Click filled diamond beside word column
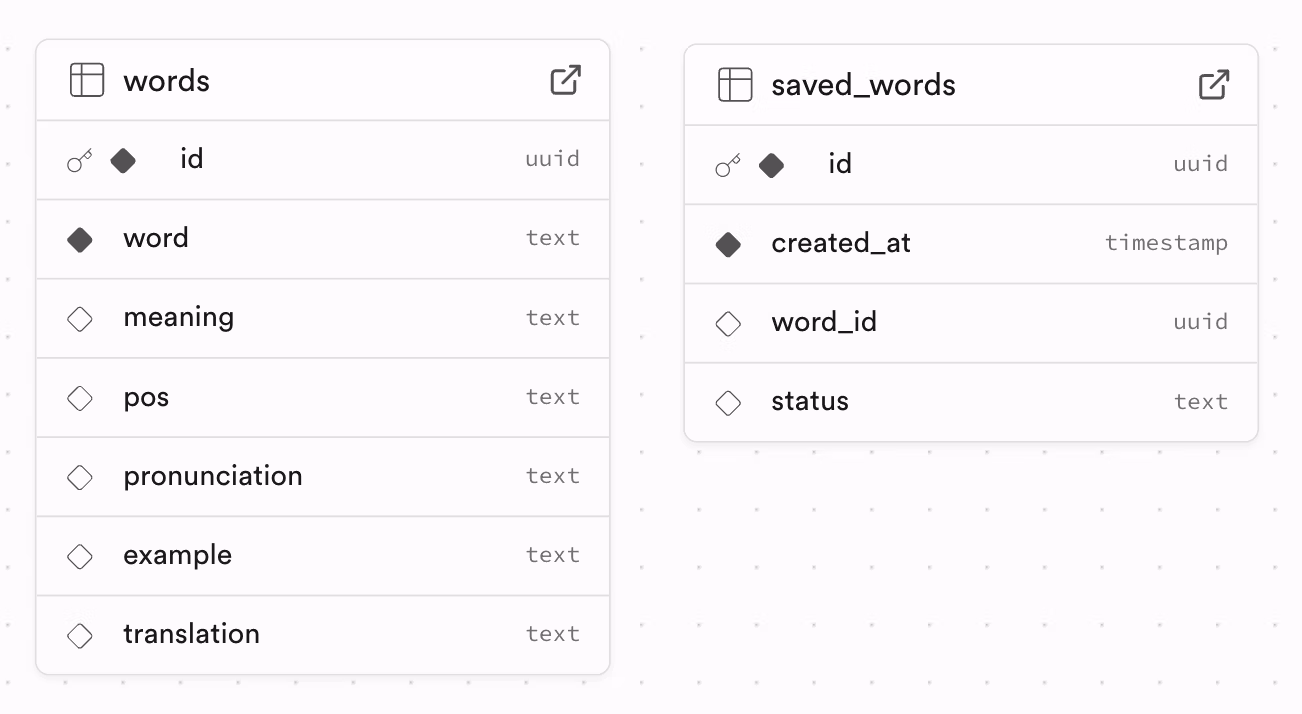The image size is (1302, 714). point(80,239)
